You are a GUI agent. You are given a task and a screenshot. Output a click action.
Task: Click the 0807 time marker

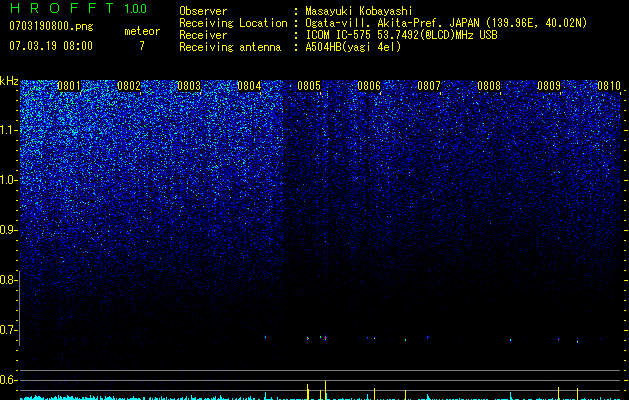pos(429,86)
